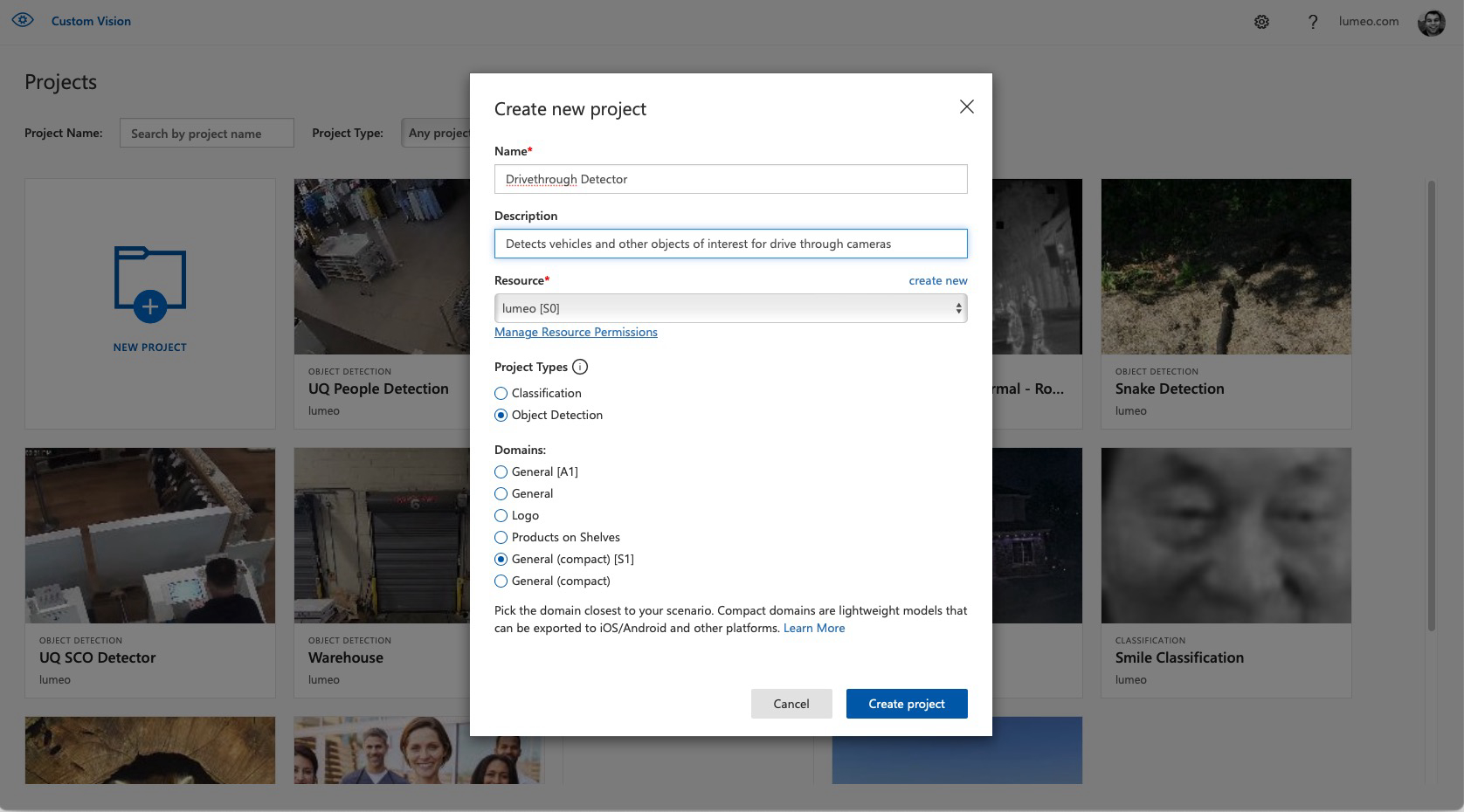Open the Manage Resource Permissions link
Screen dimensions: 1464x812
click(576, 332)
